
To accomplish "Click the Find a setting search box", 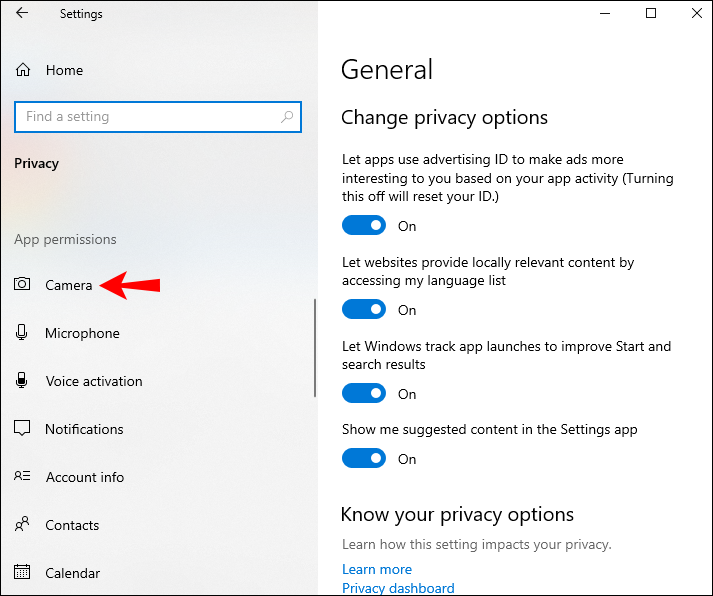I will point(150,117).
